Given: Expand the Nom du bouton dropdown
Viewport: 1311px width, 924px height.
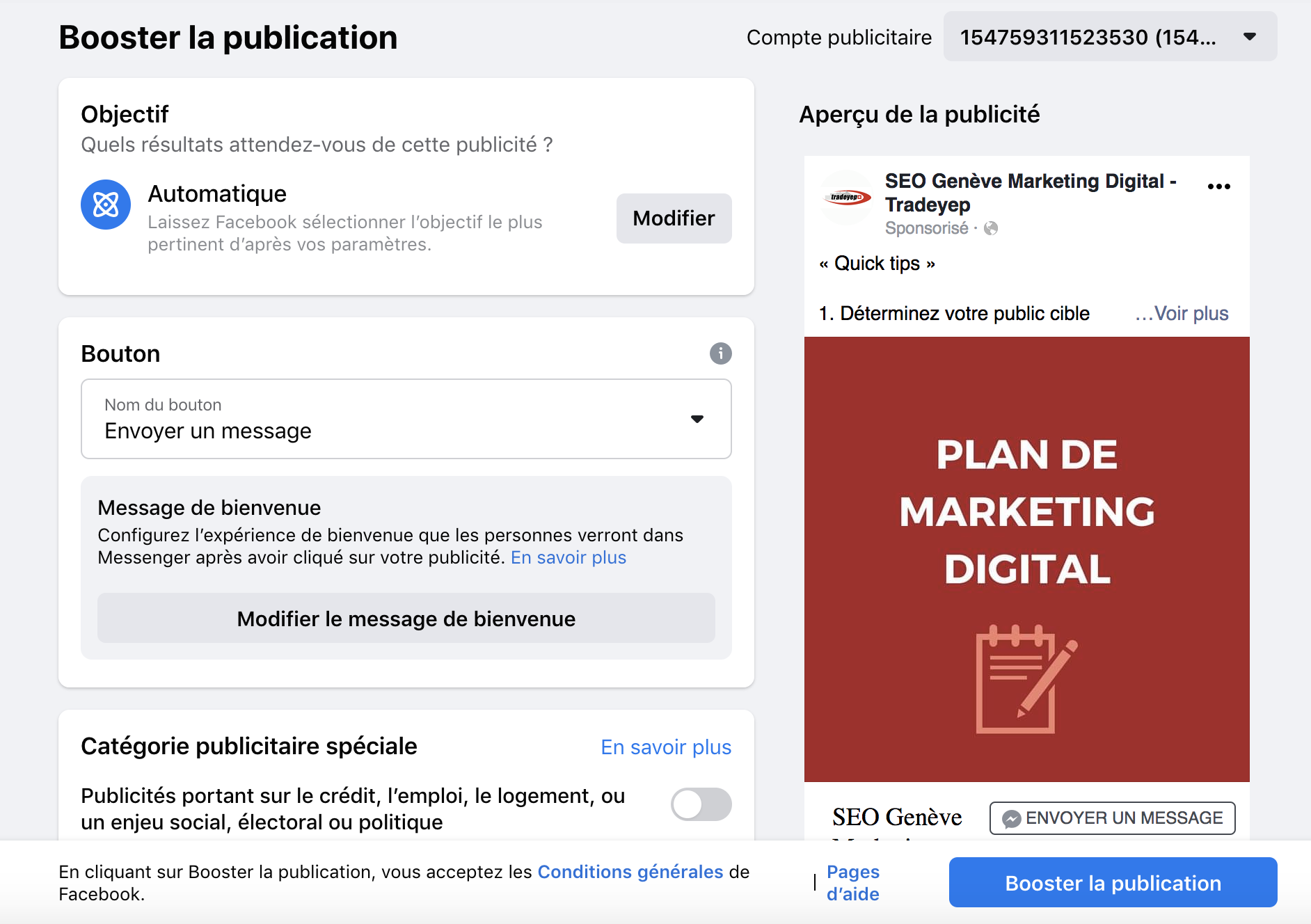Looking at the screenshot, I should click(406, 419).
